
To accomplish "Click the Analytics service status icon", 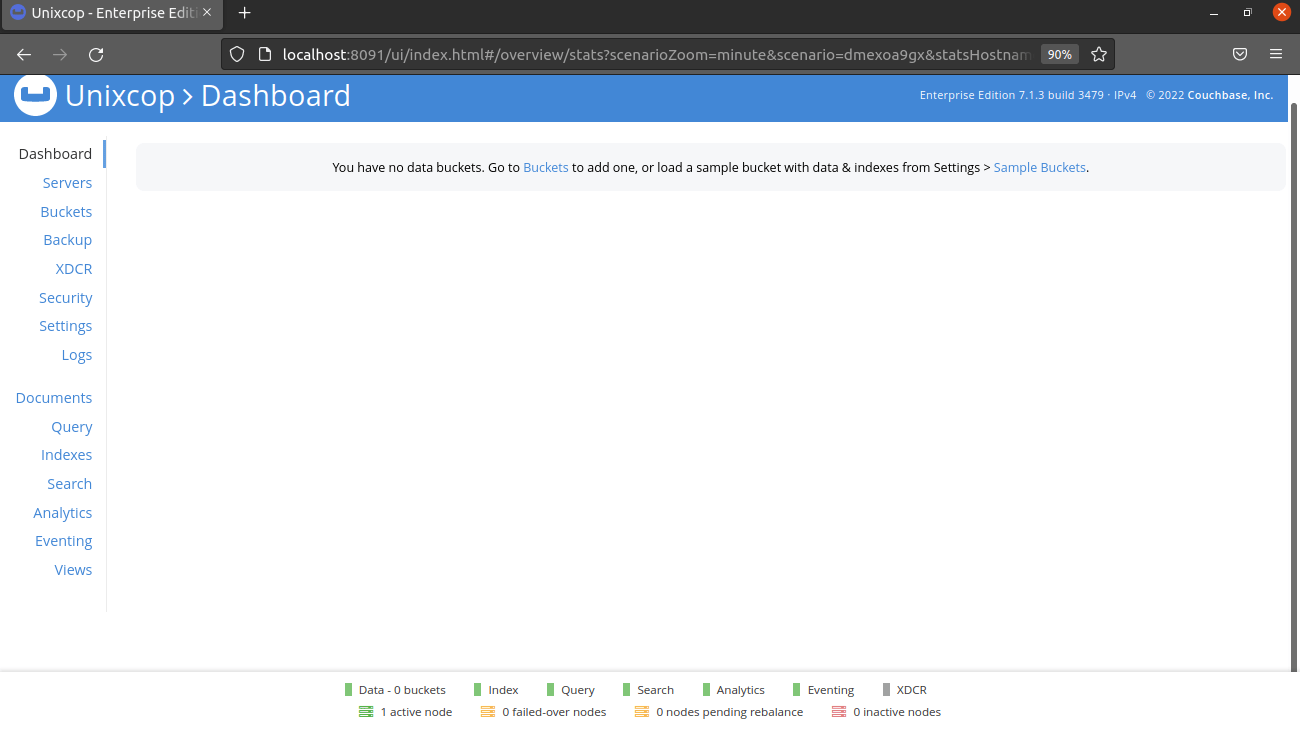I will pos(706,690).
